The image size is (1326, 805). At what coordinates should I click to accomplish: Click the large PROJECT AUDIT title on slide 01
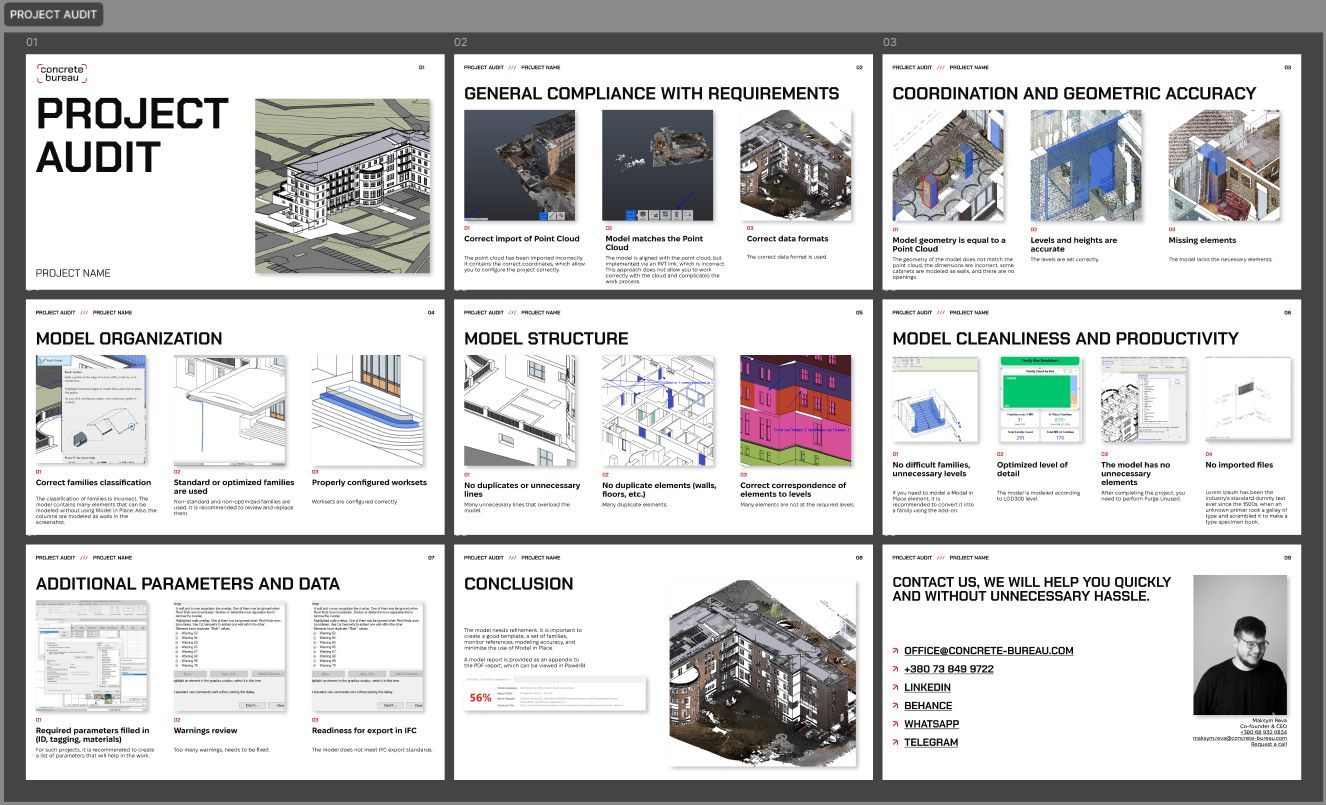pyautogui.click(x=132, y=135)
